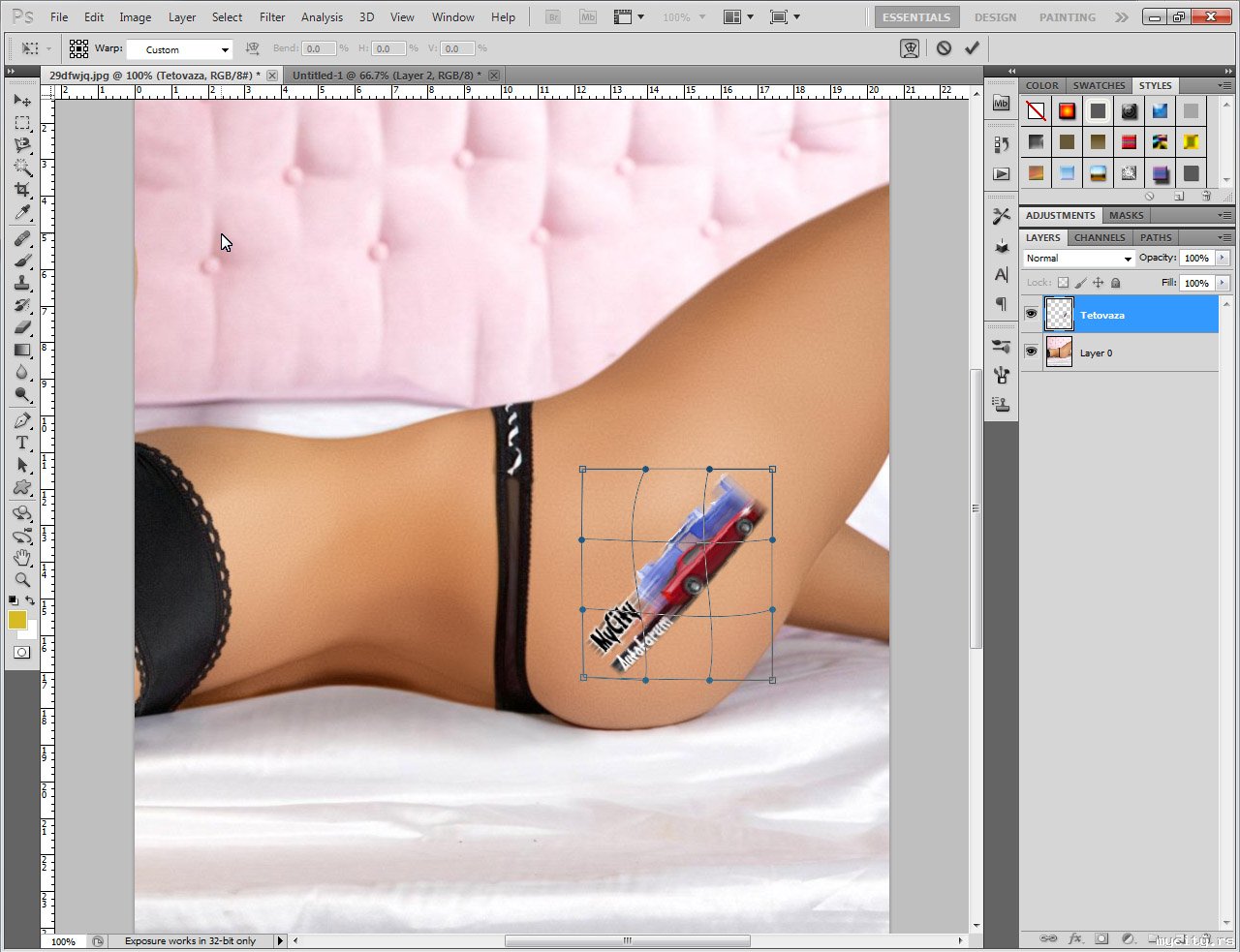Open the Filter menu
This screenshot has height=952, width=1240.
pyautogui.click(x=272, y=17)
